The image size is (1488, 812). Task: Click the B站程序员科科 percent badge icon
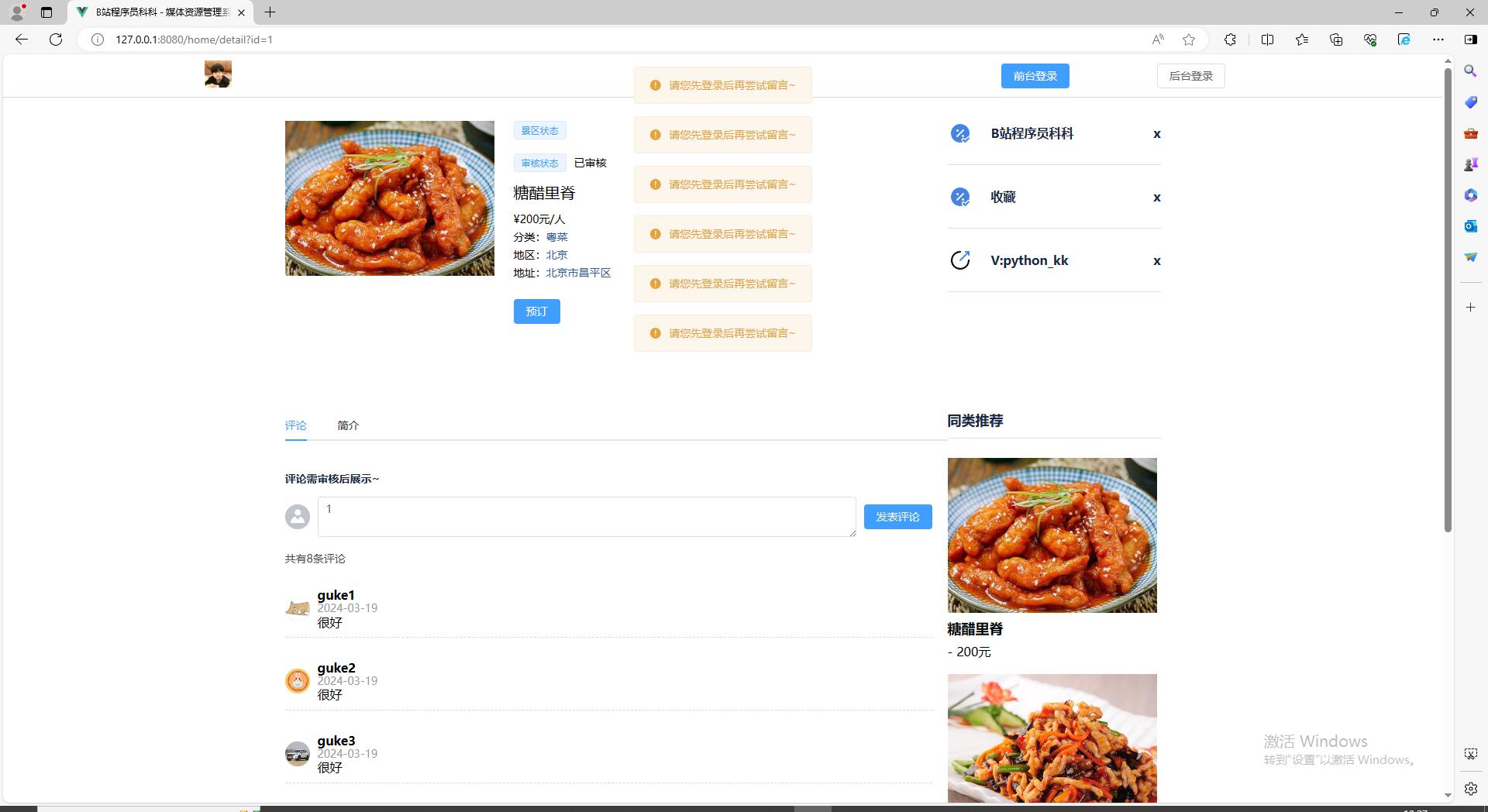point(960,134)
